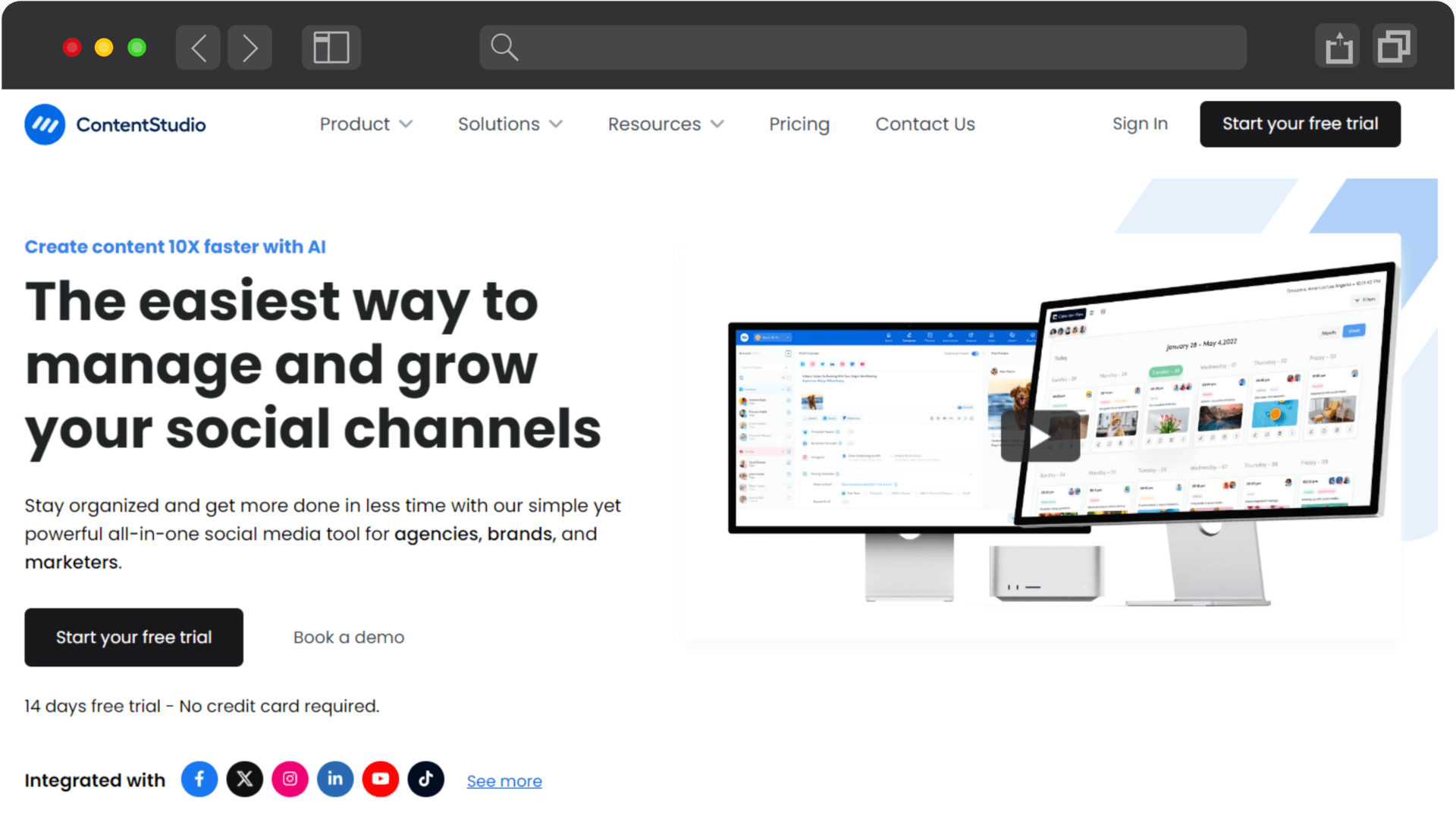The height and width of the screenshot is (819, 1456).
Task: Click the 'Create content 10X faster with AI' text
Action: [x=175, y=247]
